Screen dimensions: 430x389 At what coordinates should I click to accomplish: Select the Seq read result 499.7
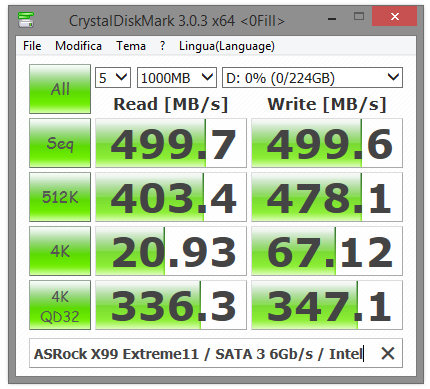[171, 143]
